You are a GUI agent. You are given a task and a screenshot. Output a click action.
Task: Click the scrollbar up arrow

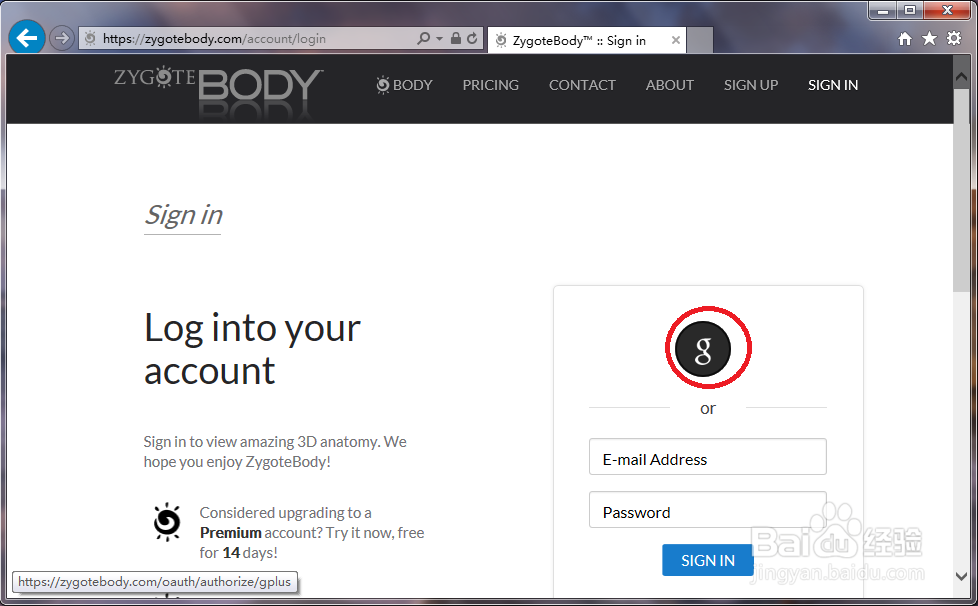(961, 77)
